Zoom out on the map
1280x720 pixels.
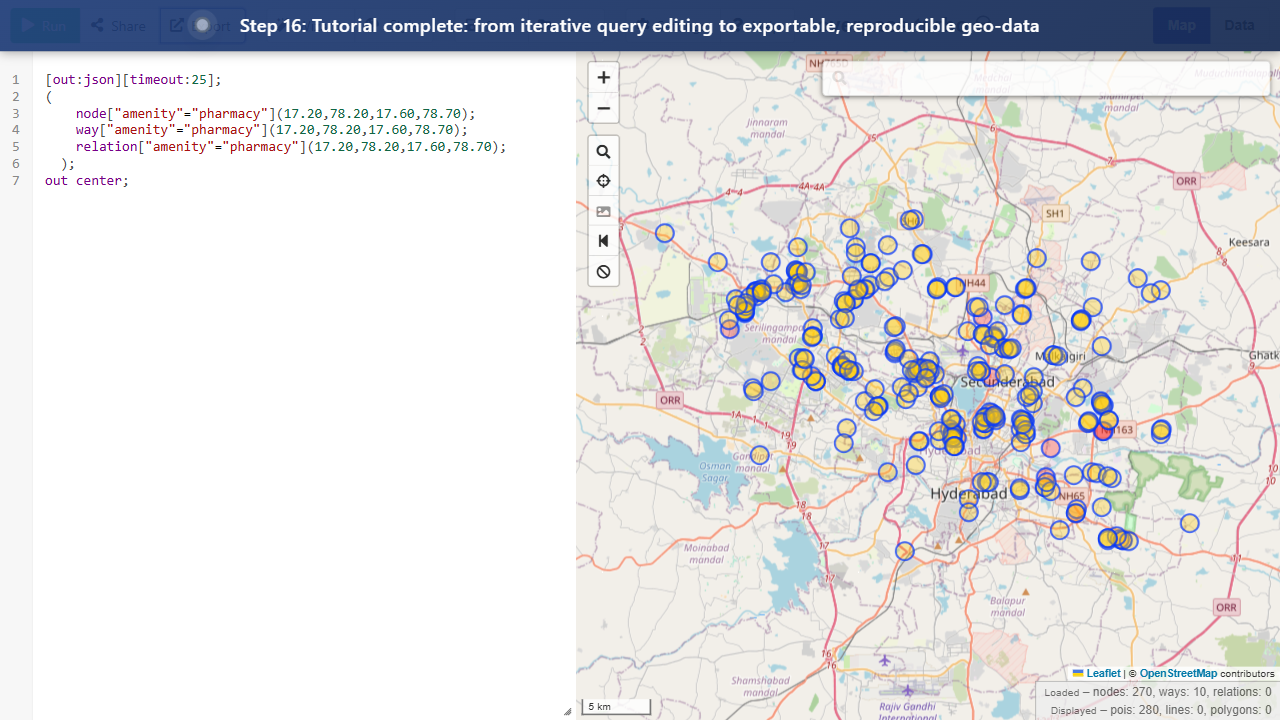click(603, 108)
